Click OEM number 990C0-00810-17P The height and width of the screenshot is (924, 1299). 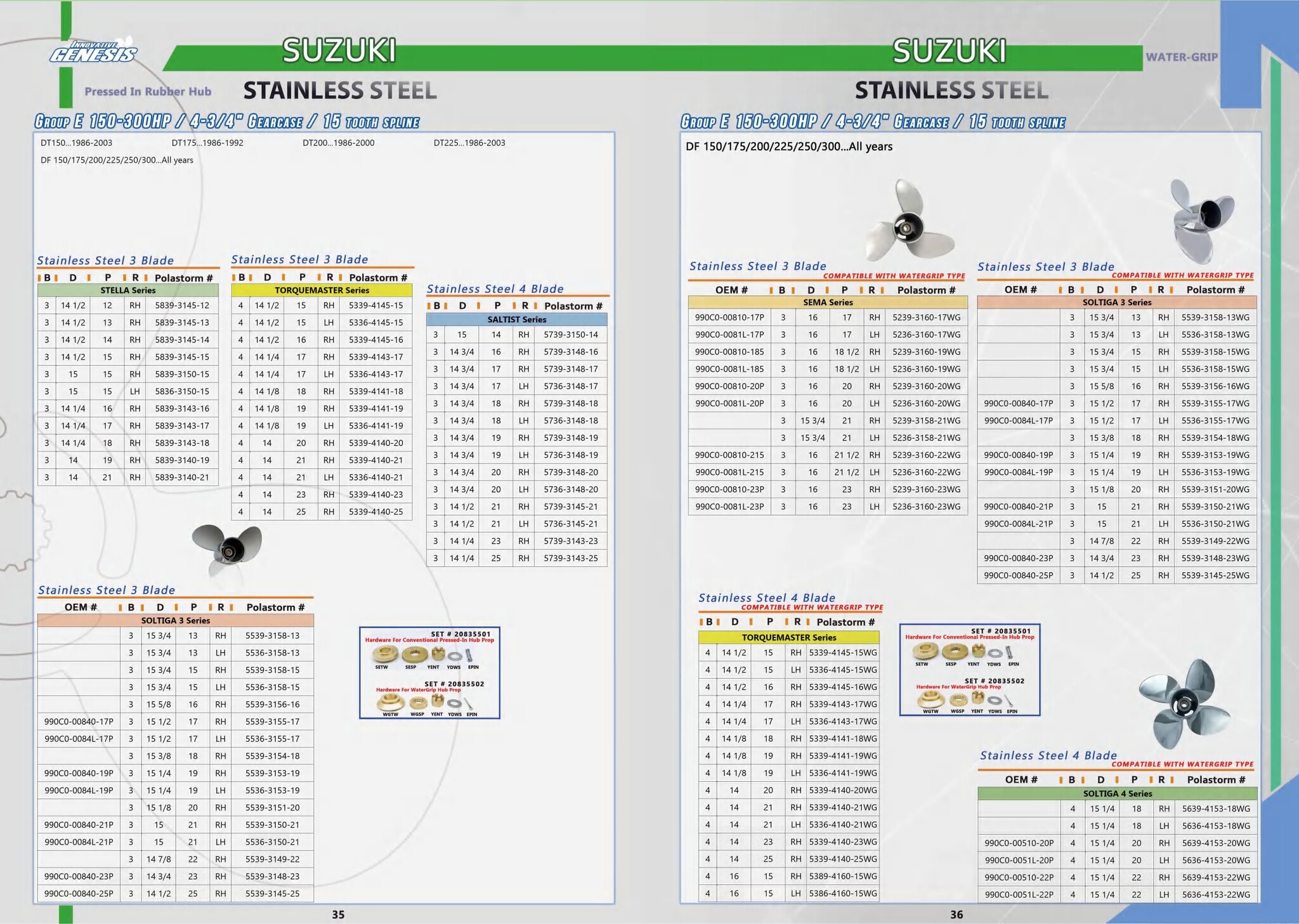pos(729,317)
